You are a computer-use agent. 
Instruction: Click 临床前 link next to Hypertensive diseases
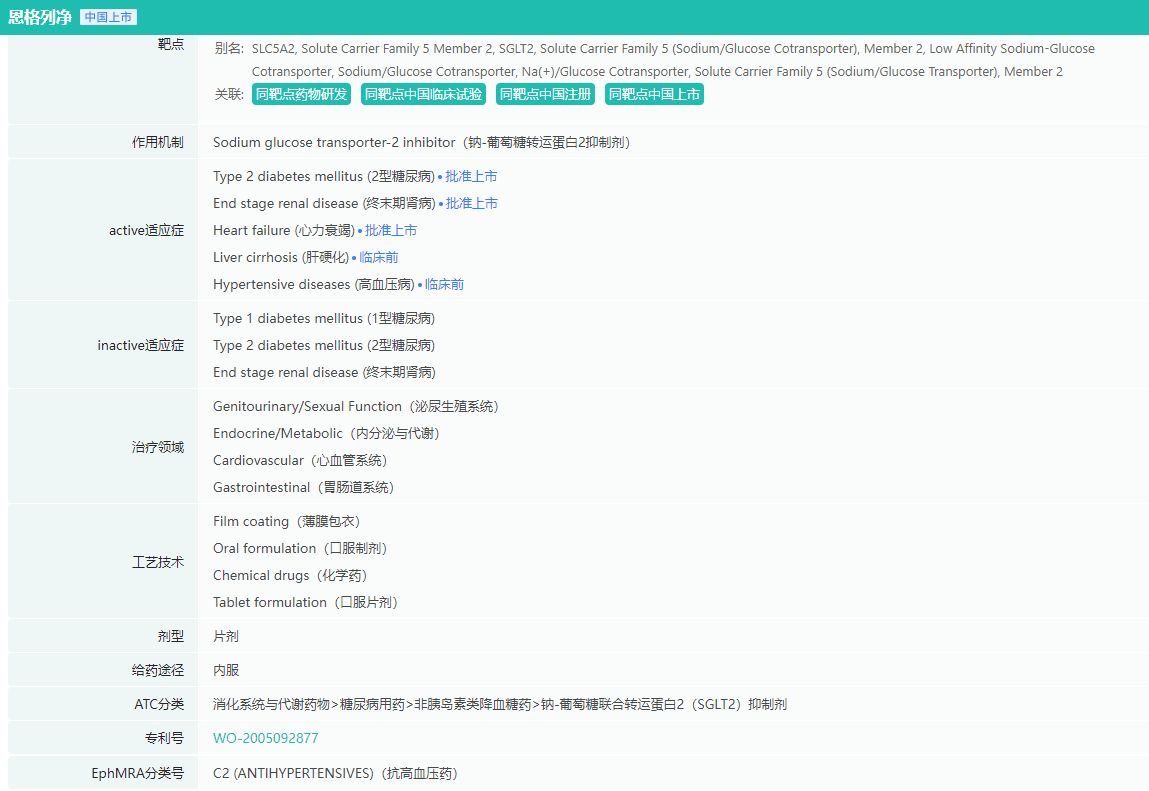[x=444, y=285]
